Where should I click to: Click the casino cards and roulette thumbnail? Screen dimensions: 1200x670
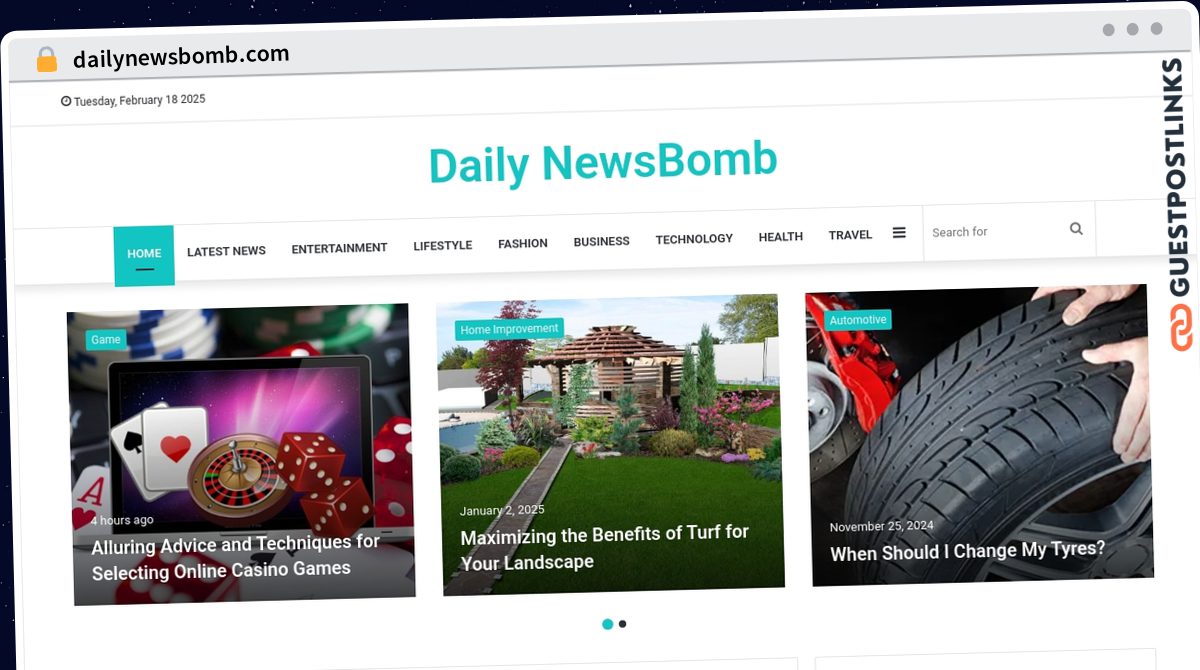coord(242,454)
